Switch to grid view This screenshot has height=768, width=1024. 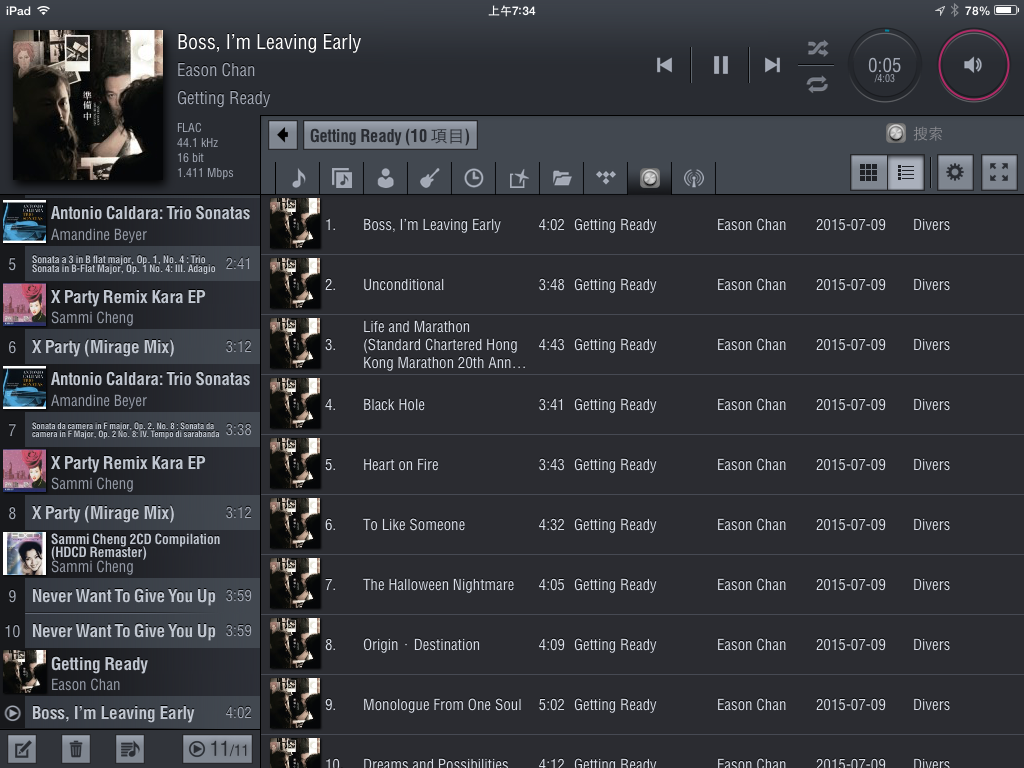pos(869,173)
